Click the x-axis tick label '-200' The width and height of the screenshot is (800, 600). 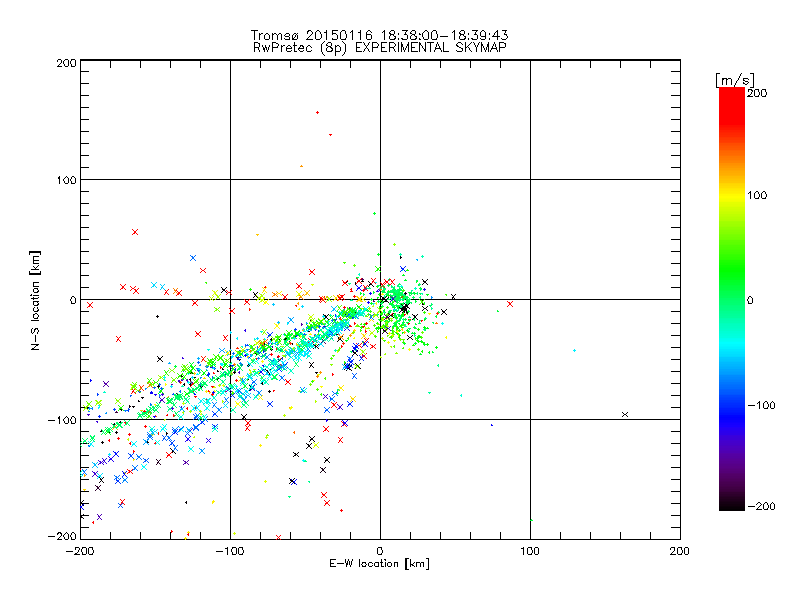click(80, 551)
